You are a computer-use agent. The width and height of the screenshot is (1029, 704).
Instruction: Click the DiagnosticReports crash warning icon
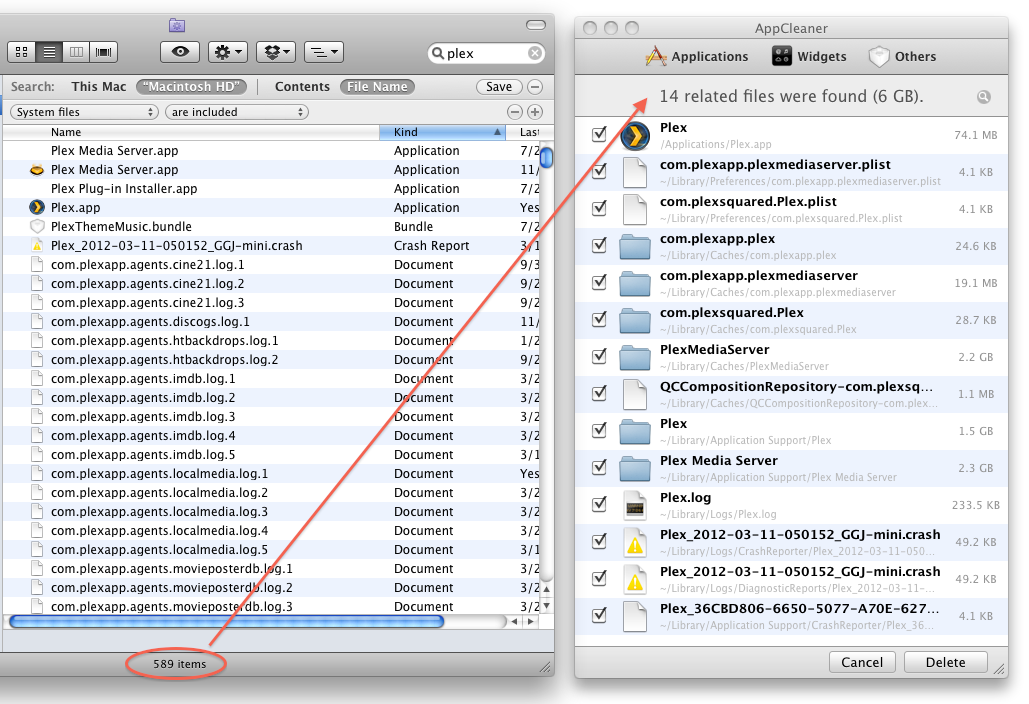point(635,580)
